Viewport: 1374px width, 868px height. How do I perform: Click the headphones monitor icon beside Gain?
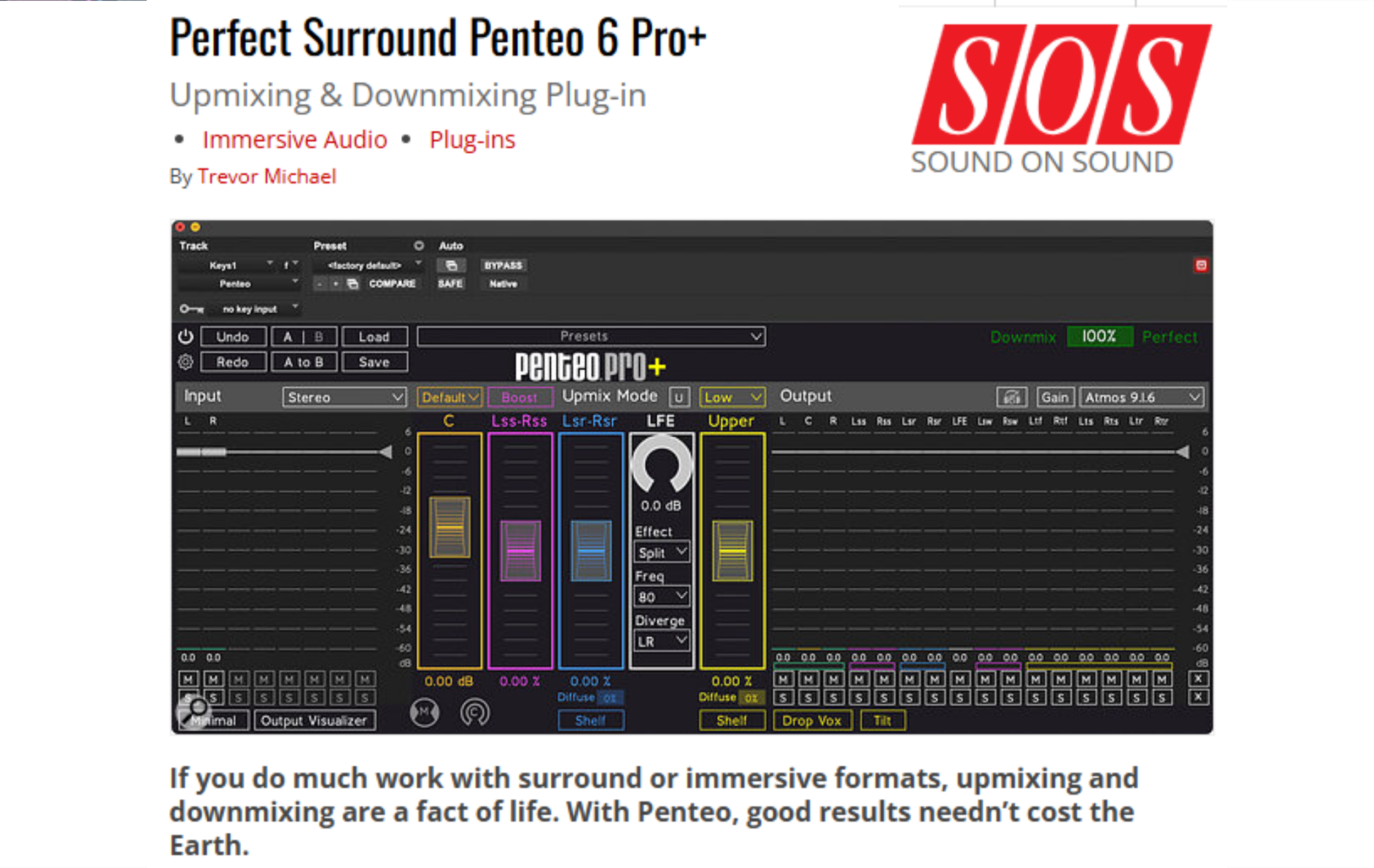click(x=1011, y=397)
